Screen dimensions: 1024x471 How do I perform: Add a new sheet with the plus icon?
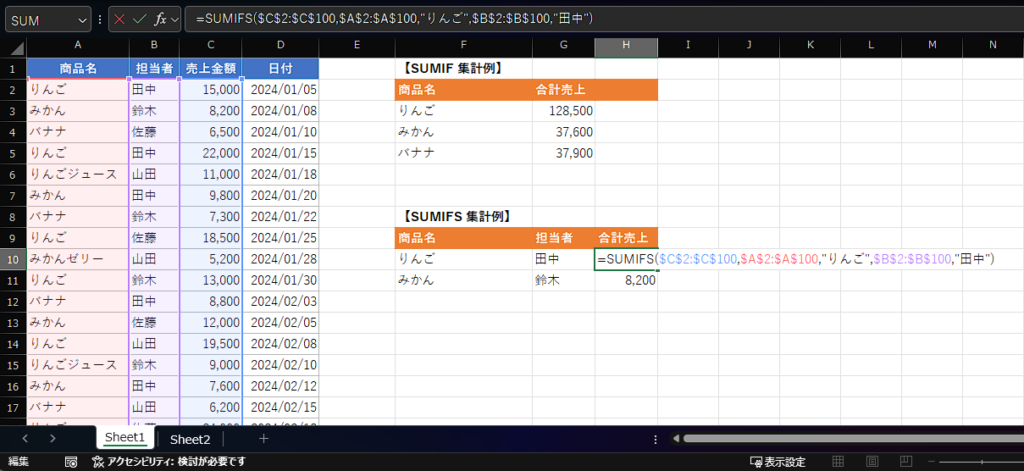pyautogui.click(x=264, y=438)
